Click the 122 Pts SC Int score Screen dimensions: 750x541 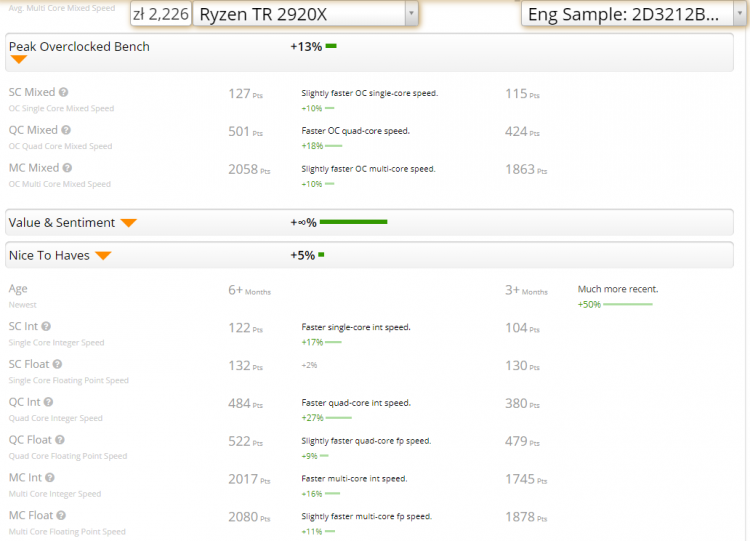point(245,328)
